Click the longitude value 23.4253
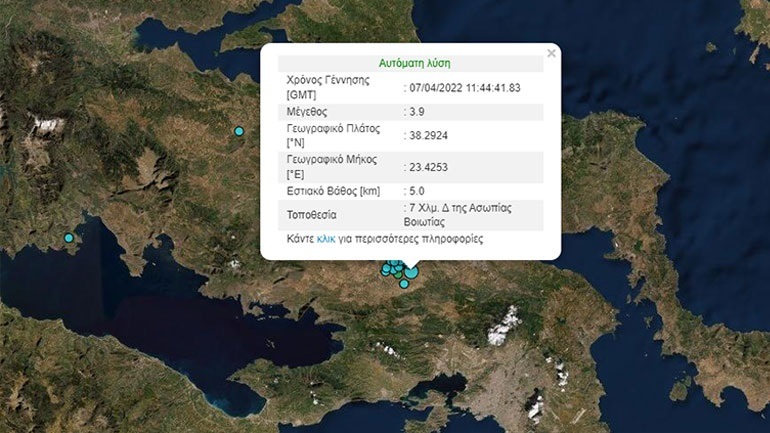 pos(428,167)
